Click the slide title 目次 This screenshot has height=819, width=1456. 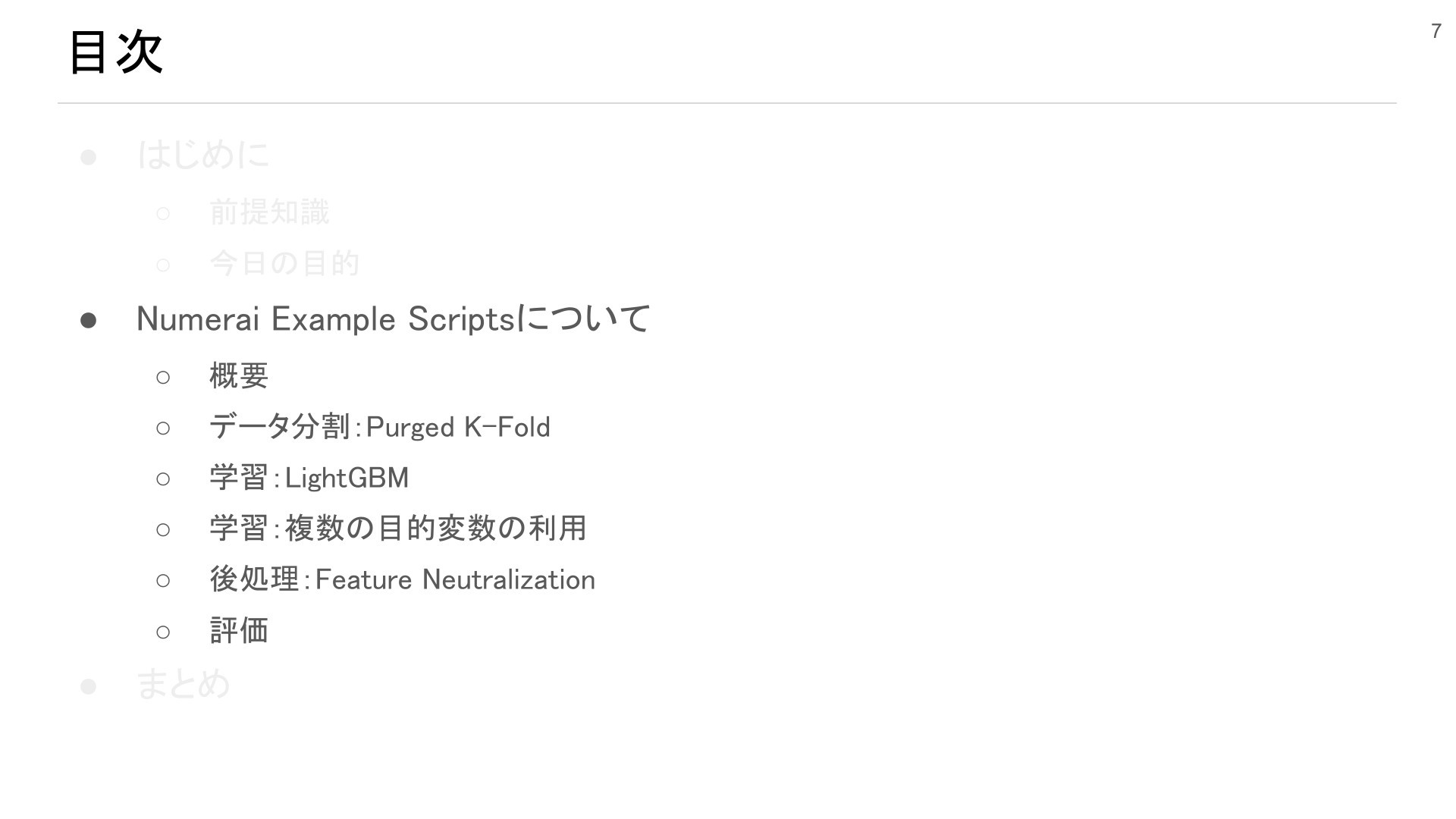click(116, 52)
